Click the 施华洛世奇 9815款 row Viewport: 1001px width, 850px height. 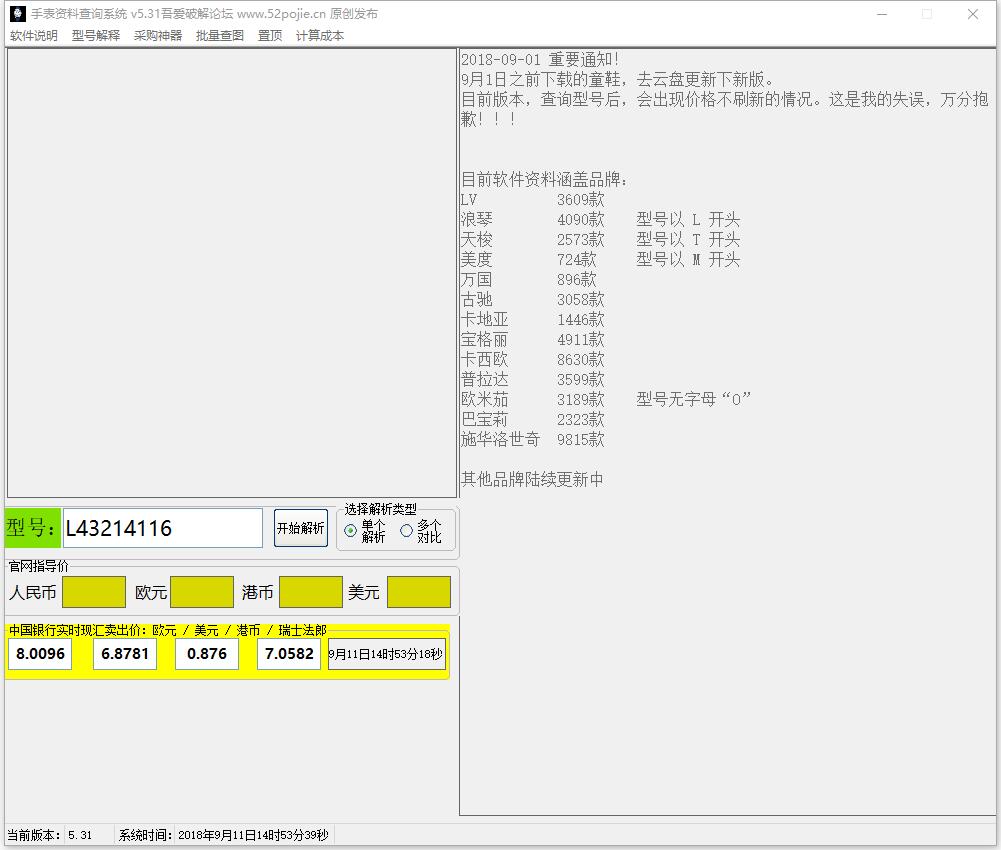[x=532, y=439]
